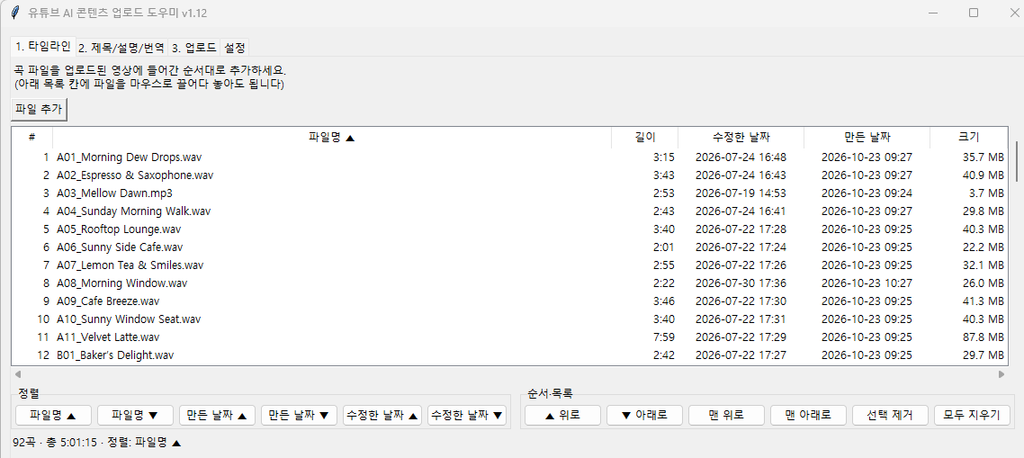Click the status text 92곡 · 총 5:01:15
Screen dimensions: 1024x458
(x=54, y=442)
